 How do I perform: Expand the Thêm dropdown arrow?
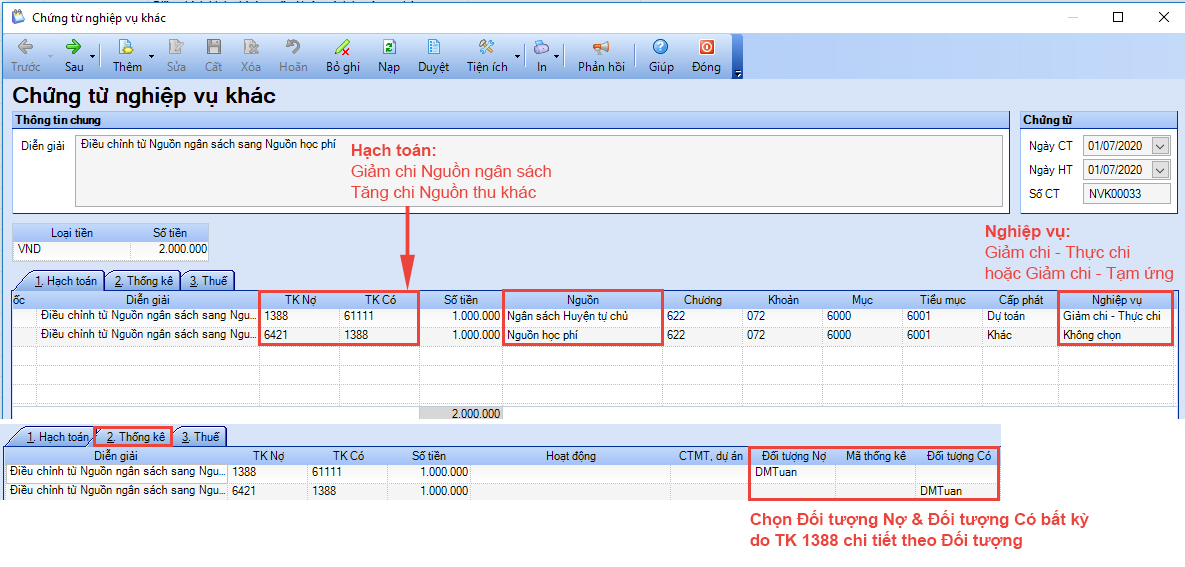pos(151,56)
